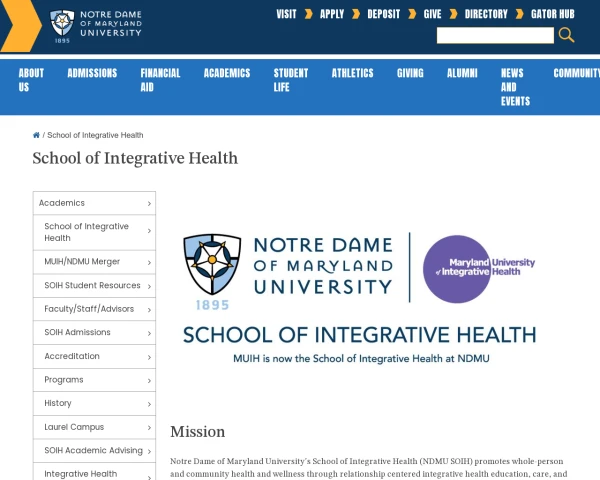Open the Academics main nav menu

point(227,73)
